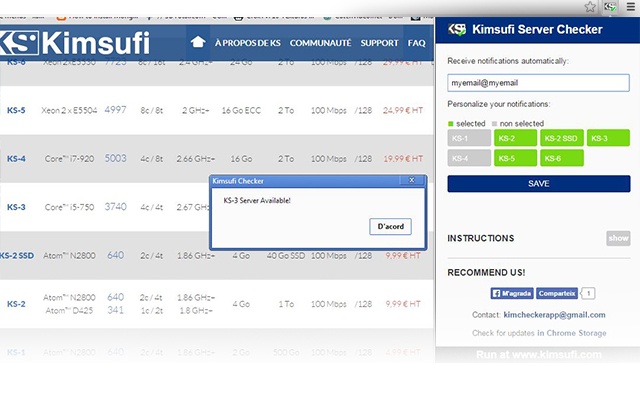Click the 4997 score value
The width and height of the screenshot is (640, 400).
(x=116, y=110)
